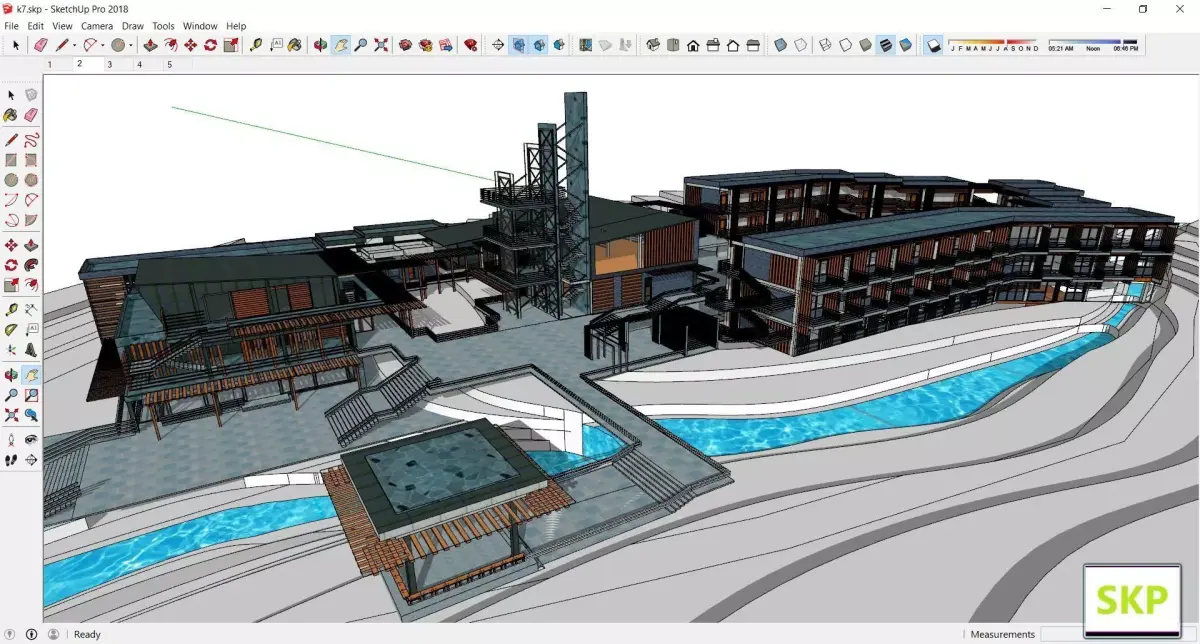The height and width of the screenshot is (644, 1200).
Task: Open the File menu
Action: 12,26
